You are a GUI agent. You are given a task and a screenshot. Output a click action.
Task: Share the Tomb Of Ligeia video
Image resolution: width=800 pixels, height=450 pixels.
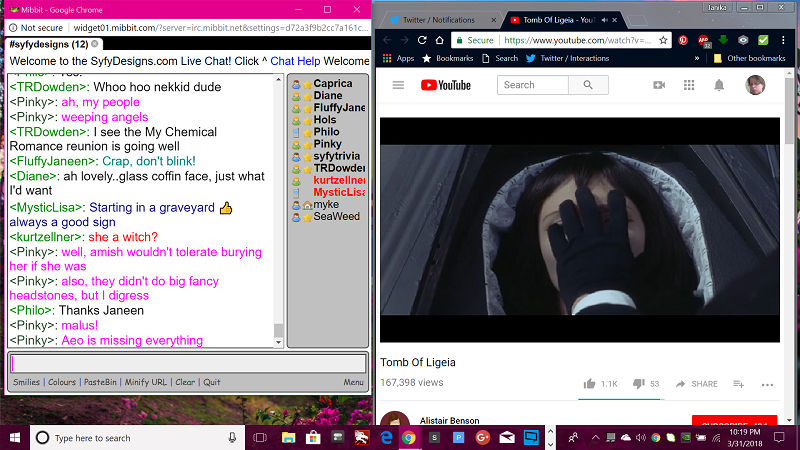tap(696, 384)
